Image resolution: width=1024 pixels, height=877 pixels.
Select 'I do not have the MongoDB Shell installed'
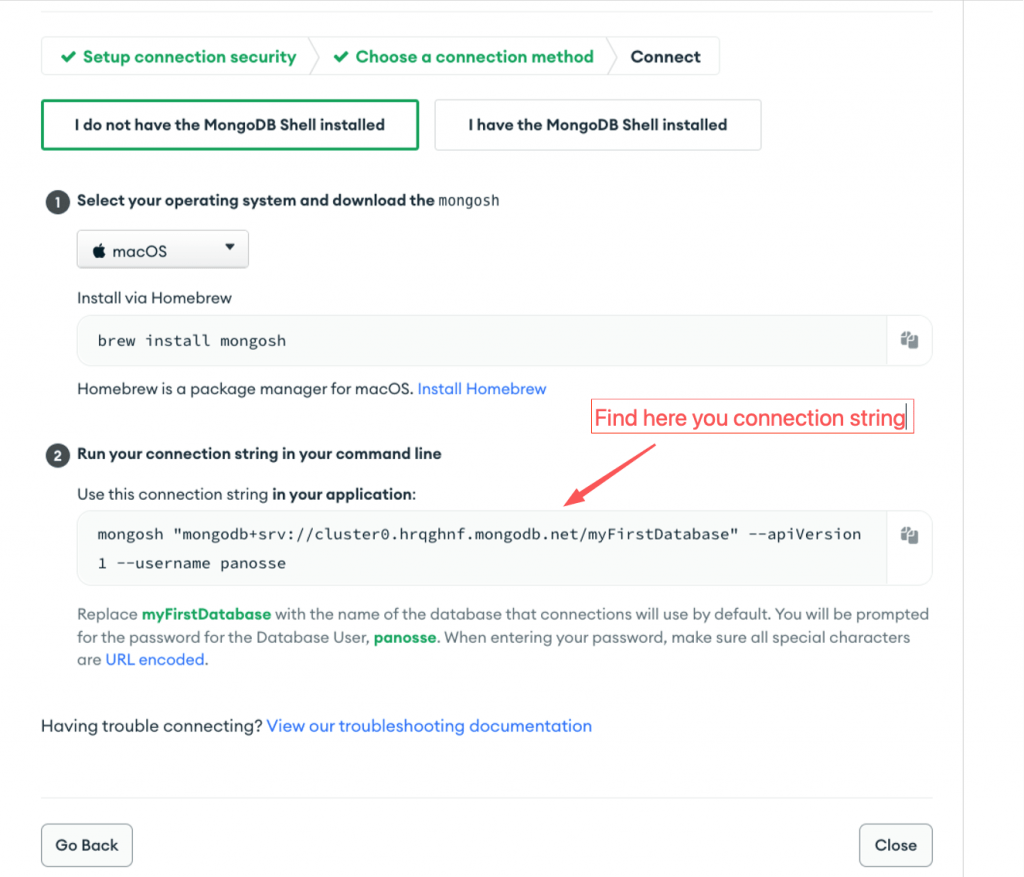tap(230, 125)
